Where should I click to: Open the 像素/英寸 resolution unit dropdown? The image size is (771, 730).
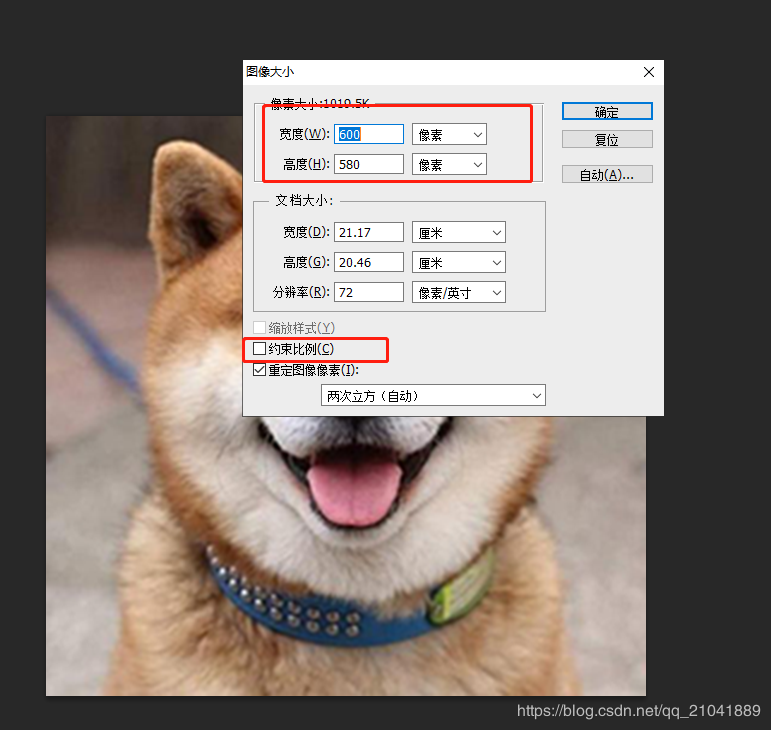(458, 292)
